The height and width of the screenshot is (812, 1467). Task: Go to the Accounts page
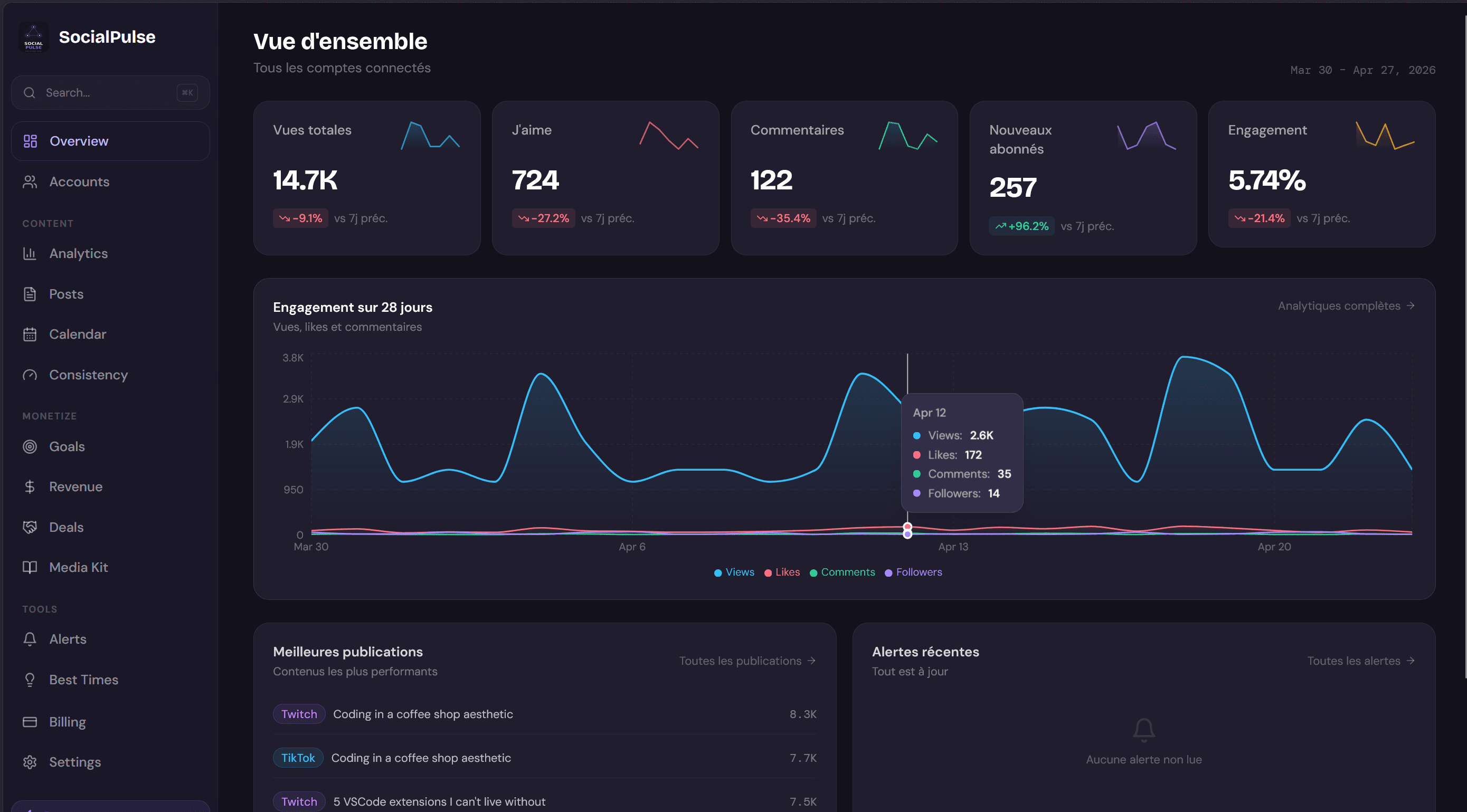pyautogui.click(x=110, y=181)
